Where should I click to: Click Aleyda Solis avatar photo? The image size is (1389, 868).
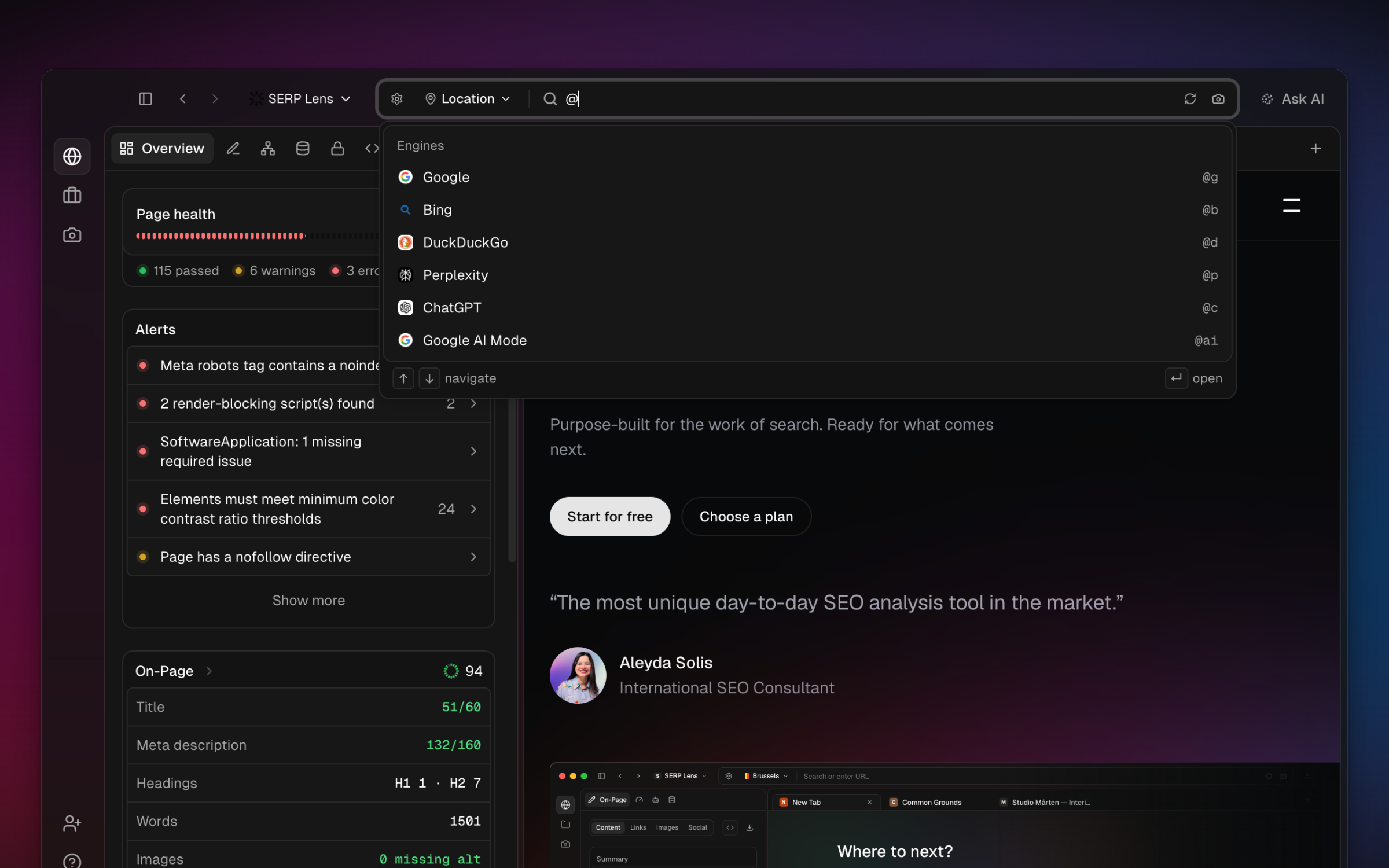click(x=578, y=675)
